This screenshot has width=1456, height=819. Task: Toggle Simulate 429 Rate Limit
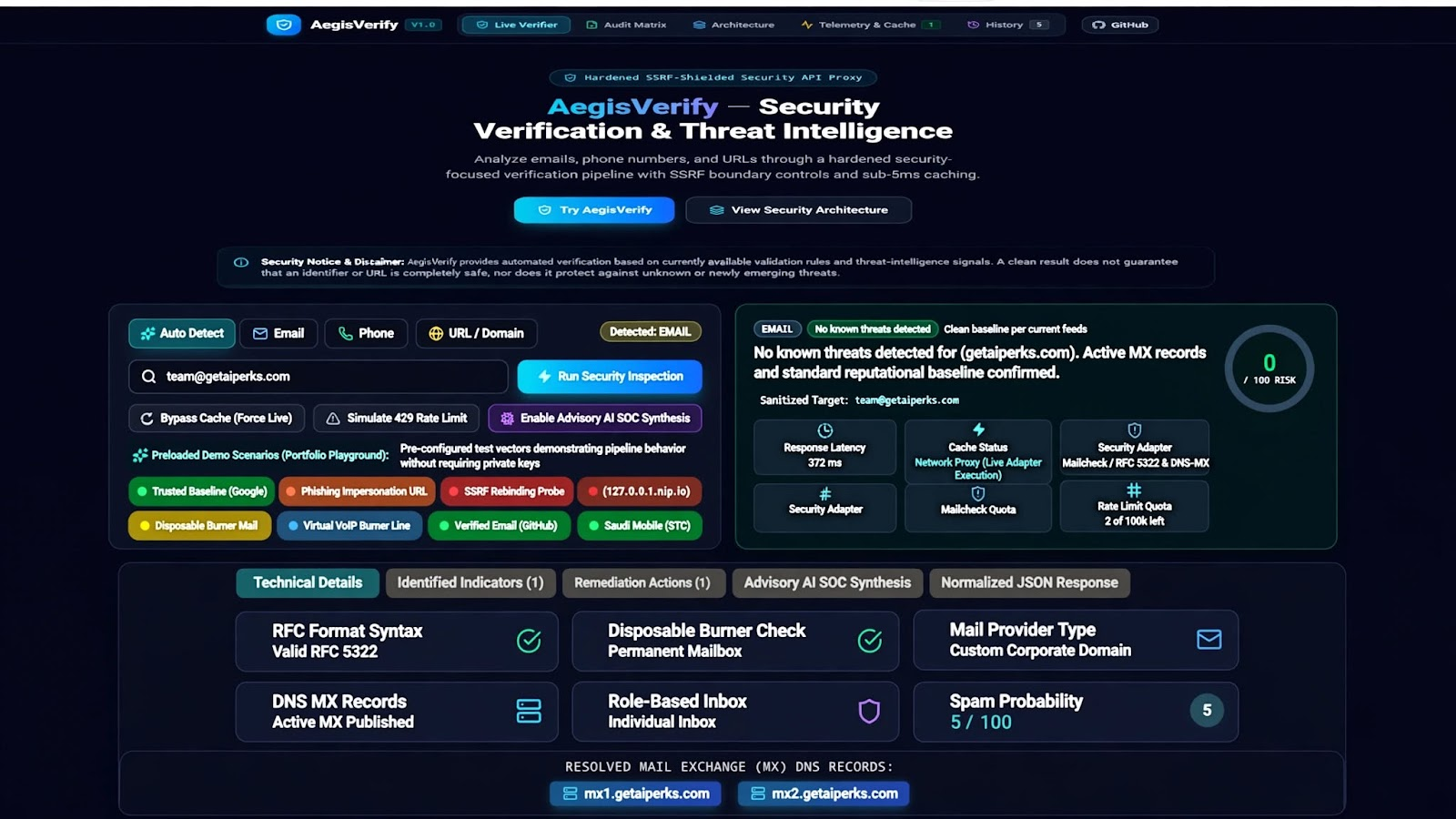point(397,419)
